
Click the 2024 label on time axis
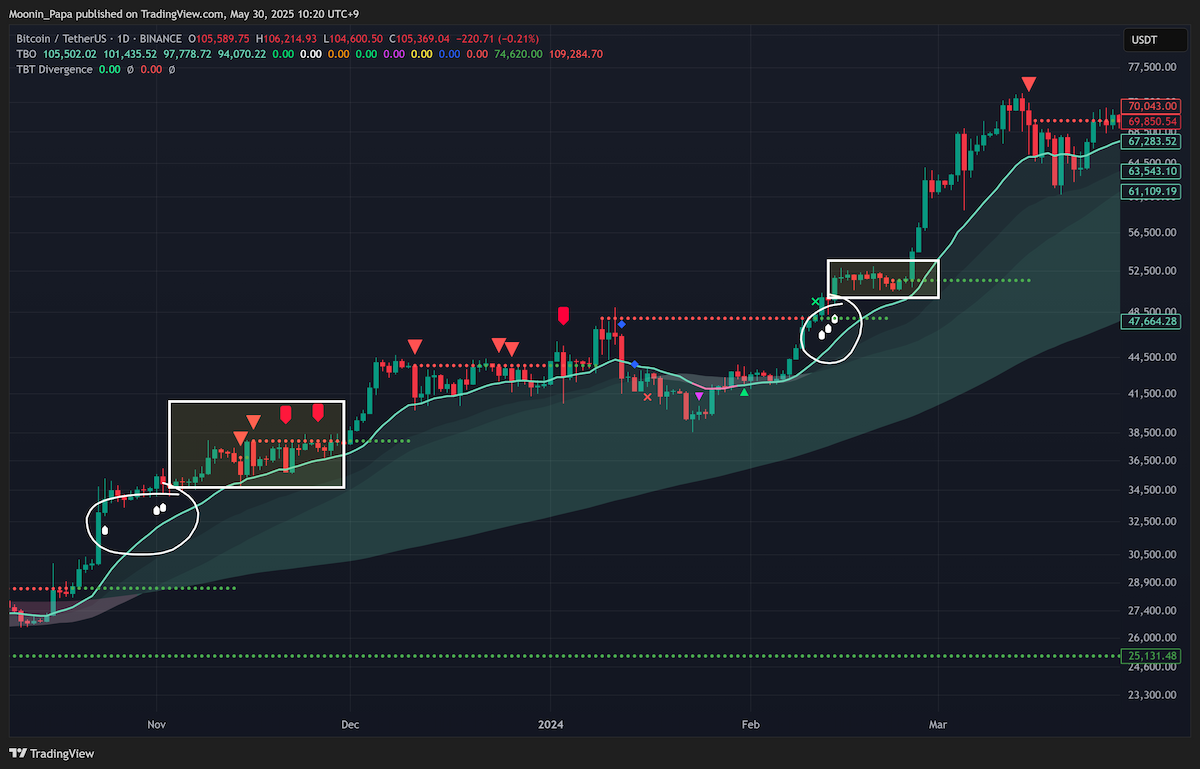click(551, 722)
